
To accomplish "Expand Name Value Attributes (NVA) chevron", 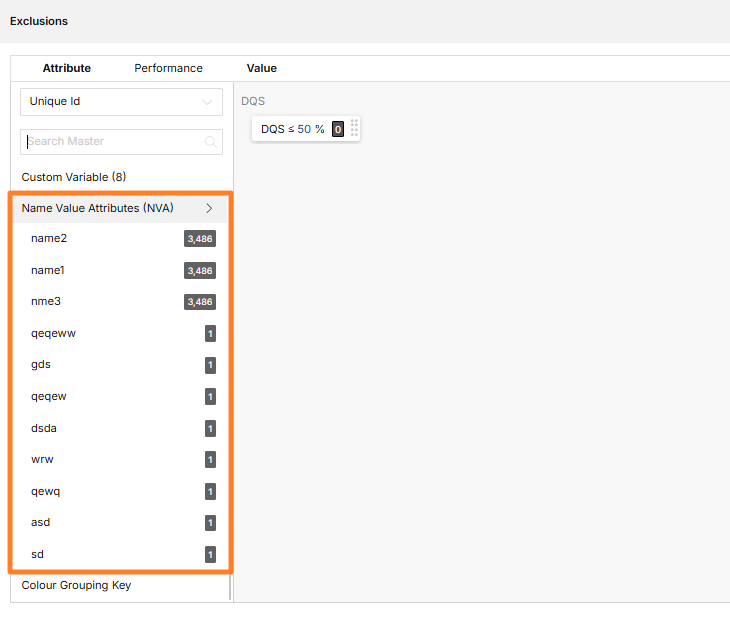I will coord(209,208).
